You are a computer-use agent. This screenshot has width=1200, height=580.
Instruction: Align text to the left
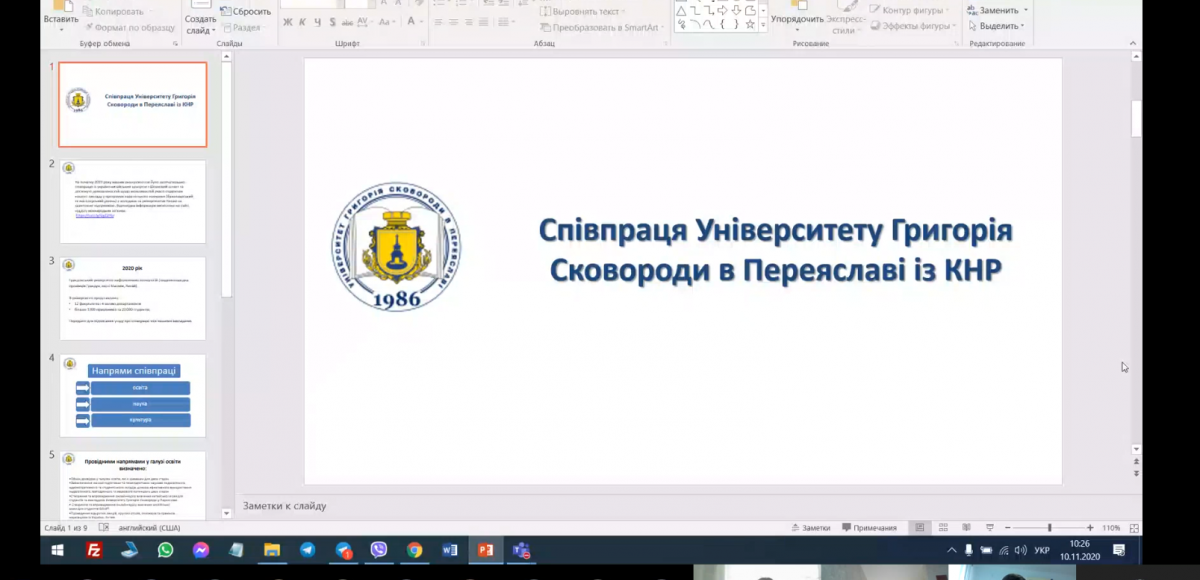coord(438,22)
